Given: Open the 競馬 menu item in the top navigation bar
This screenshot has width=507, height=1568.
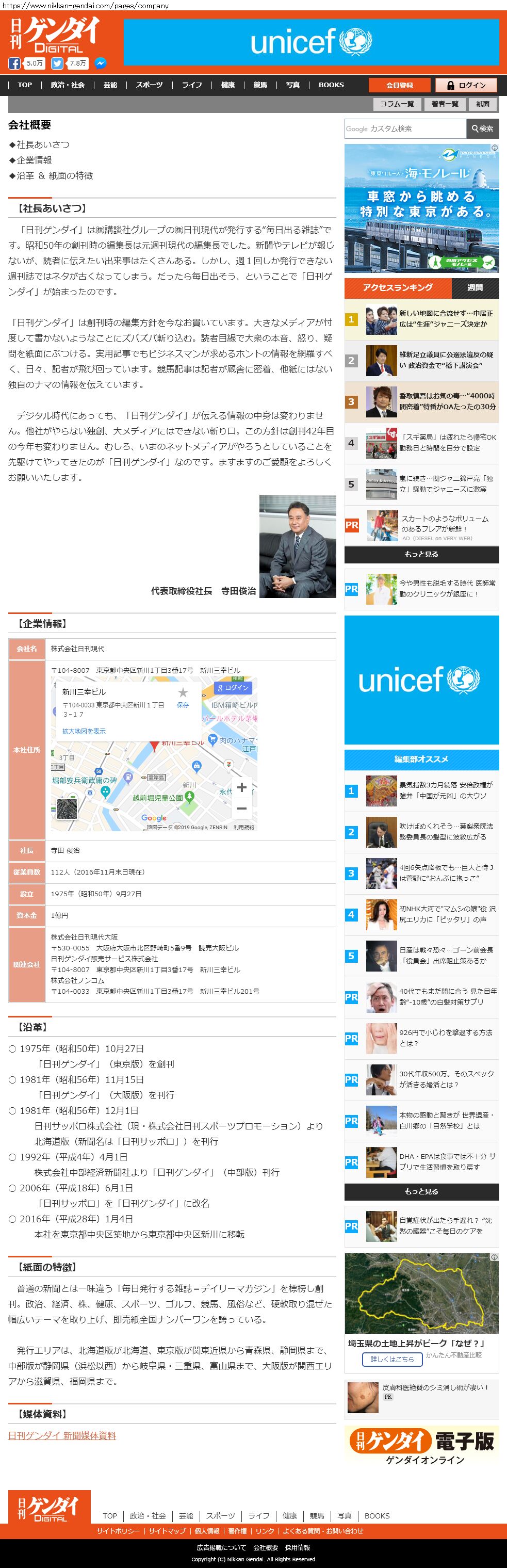Looking at the screenshot, I should [260, 85].
